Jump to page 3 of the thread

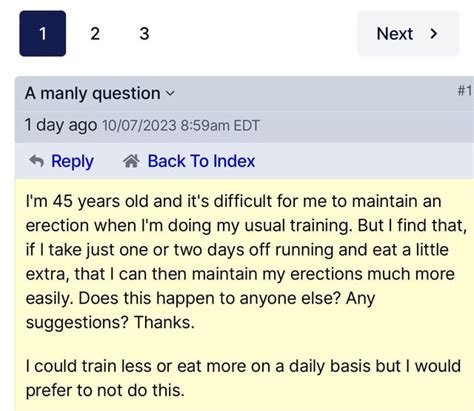point(144,34)
